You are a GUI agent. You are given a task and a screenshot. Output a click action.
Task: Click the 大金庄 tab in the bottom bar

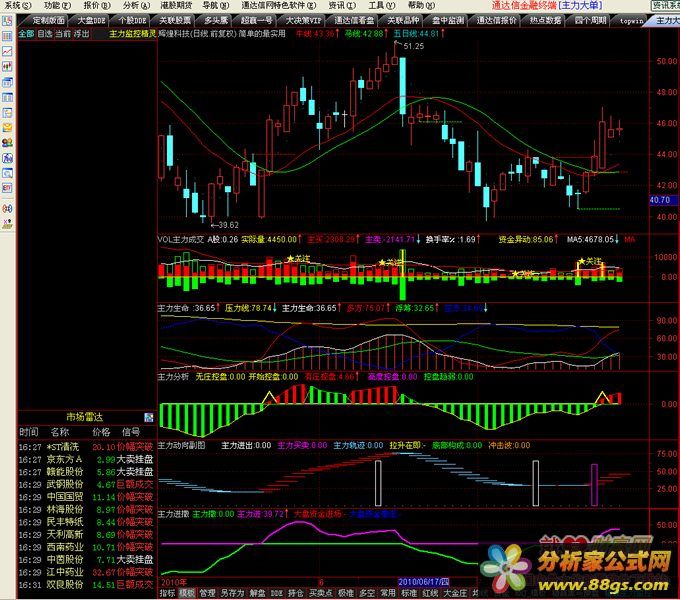point(455,593)
